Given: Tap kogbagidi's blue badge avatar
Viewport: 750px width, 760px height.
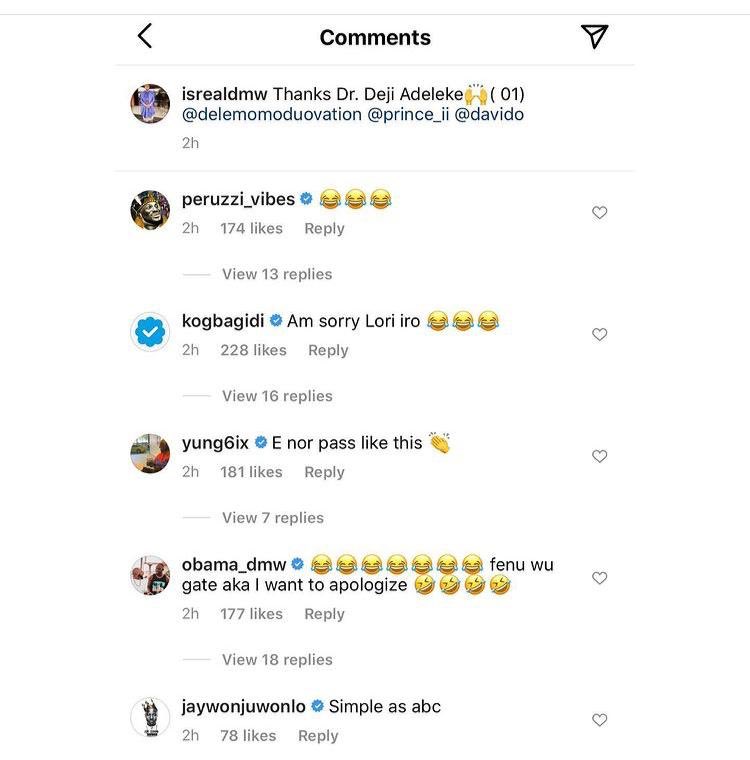Looking at the screenshot, I should click(151, 332).
